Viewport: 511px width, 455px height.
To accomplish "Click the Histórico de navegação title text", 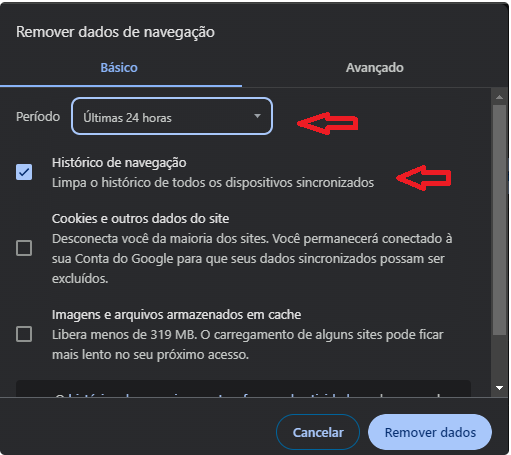I will click(119, 163).
